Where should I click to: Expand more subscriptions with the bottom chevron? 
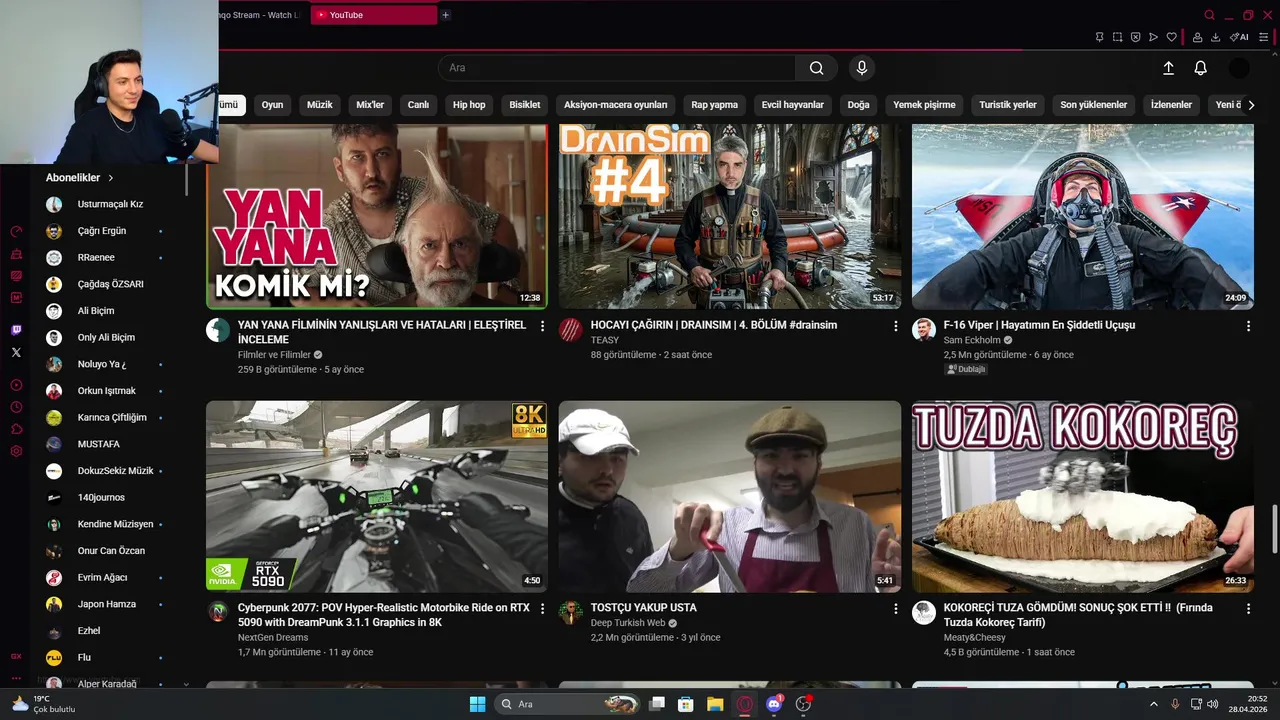click(186, 684)
